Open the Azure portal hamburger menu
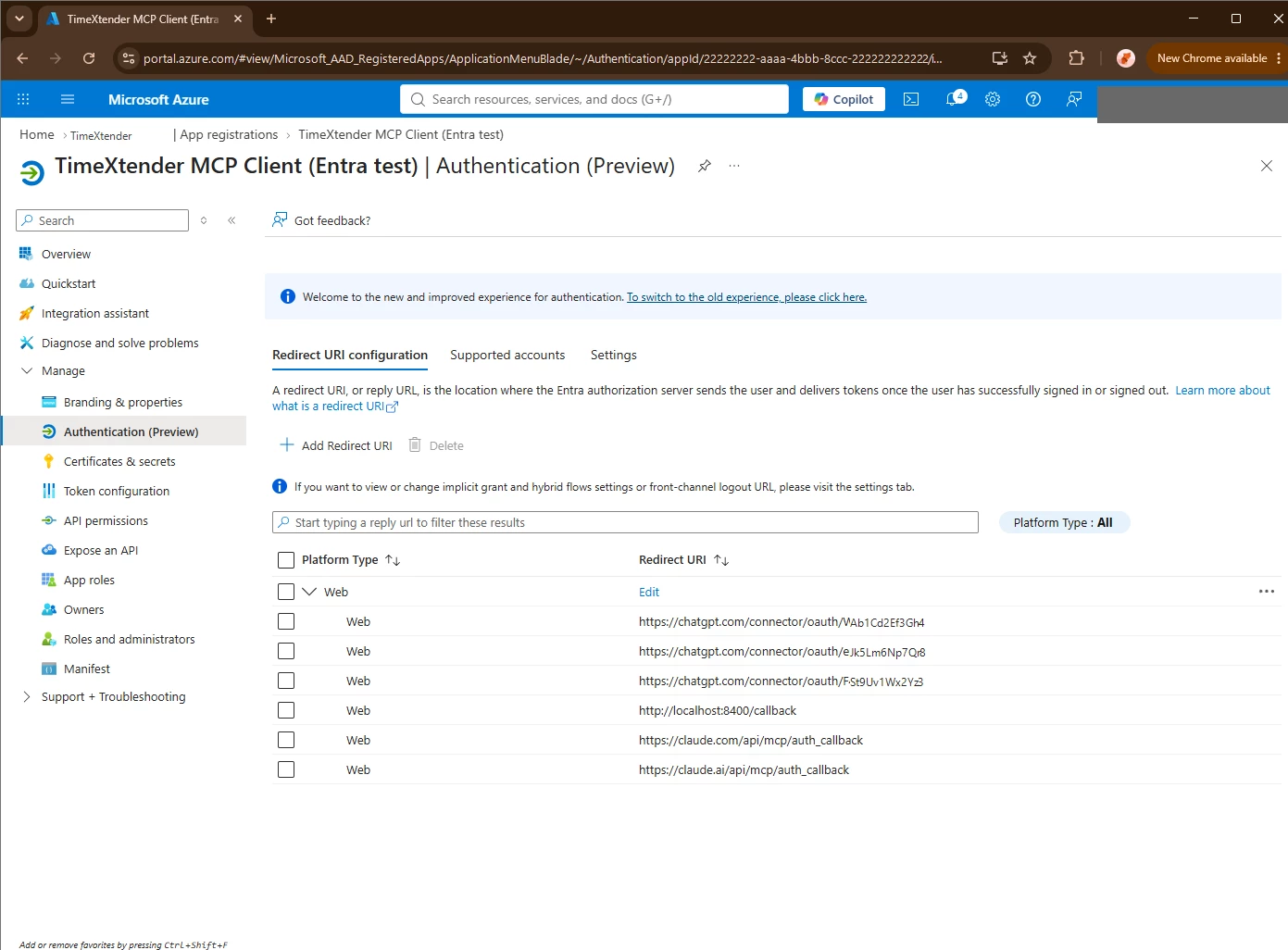 pyautogui.click(x=67, y=99)
